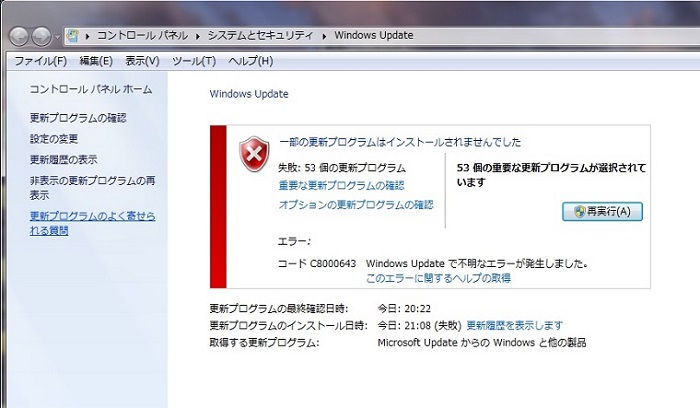
Task: Click last check time 今日: 20:22
Action: [x=404, y=308]
